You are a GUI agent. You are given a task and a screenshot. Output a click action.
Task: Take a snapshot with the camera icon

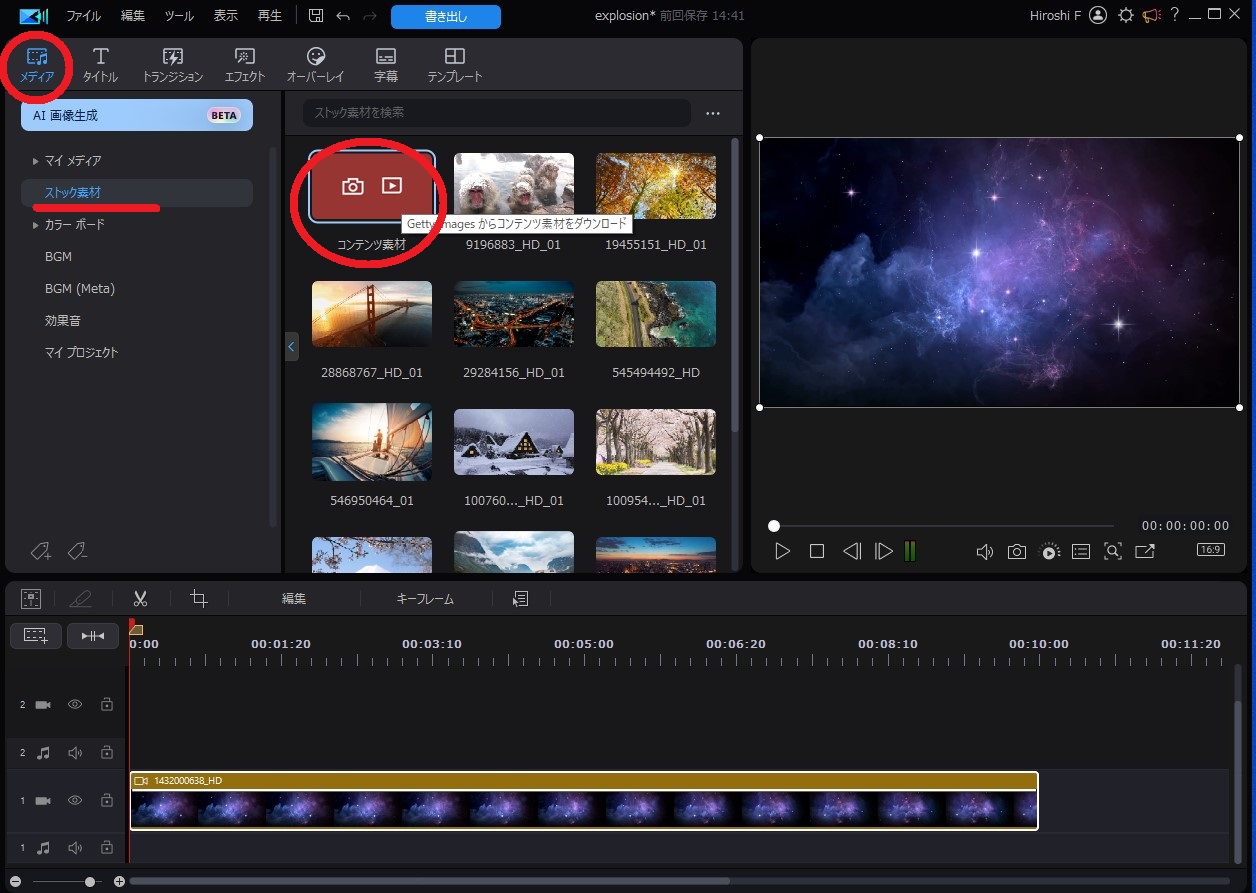[x=1016, y=552]
